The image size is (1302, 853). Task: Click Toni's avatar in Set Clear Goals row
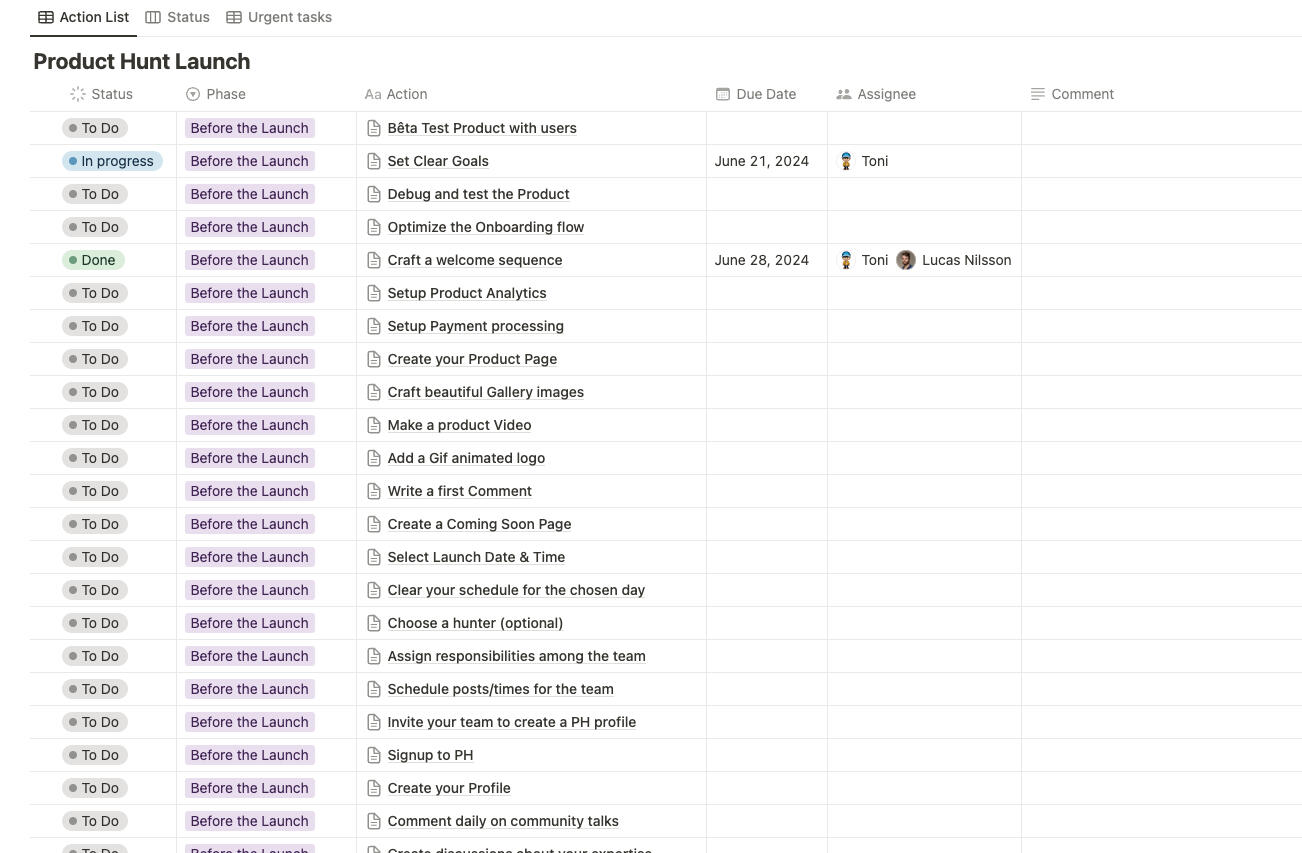[x=846, y=161]
